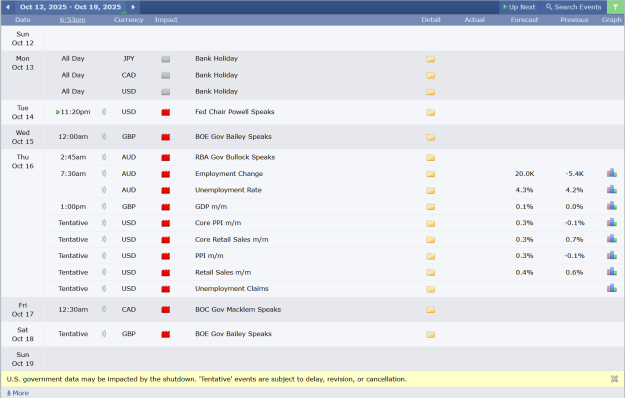Open detail folder for Core PPI m/m
This screenshot has width=625, height=398.
tap(430, 223)
